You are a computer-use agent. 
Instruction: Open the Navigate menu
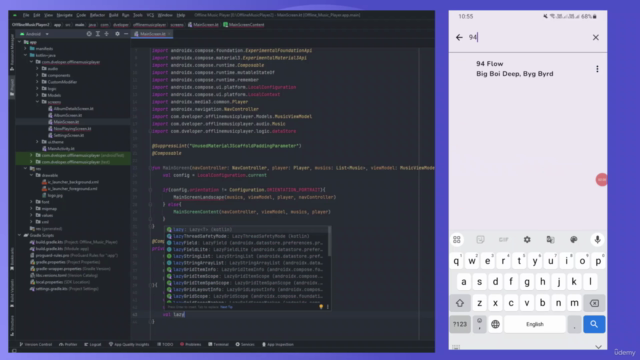point(64,15)
